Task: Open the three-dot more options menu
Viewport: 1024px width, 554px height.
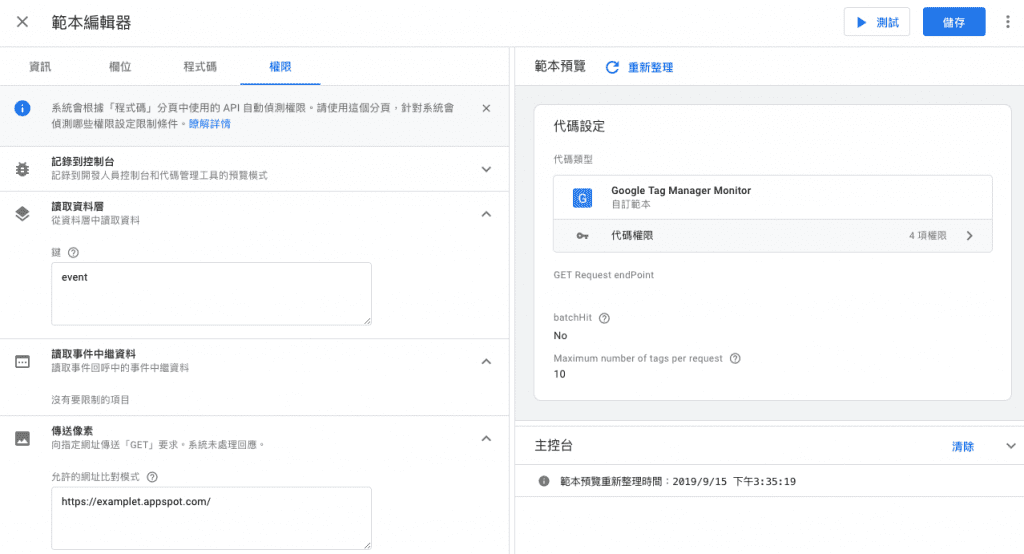Action: click(1008, 22)
